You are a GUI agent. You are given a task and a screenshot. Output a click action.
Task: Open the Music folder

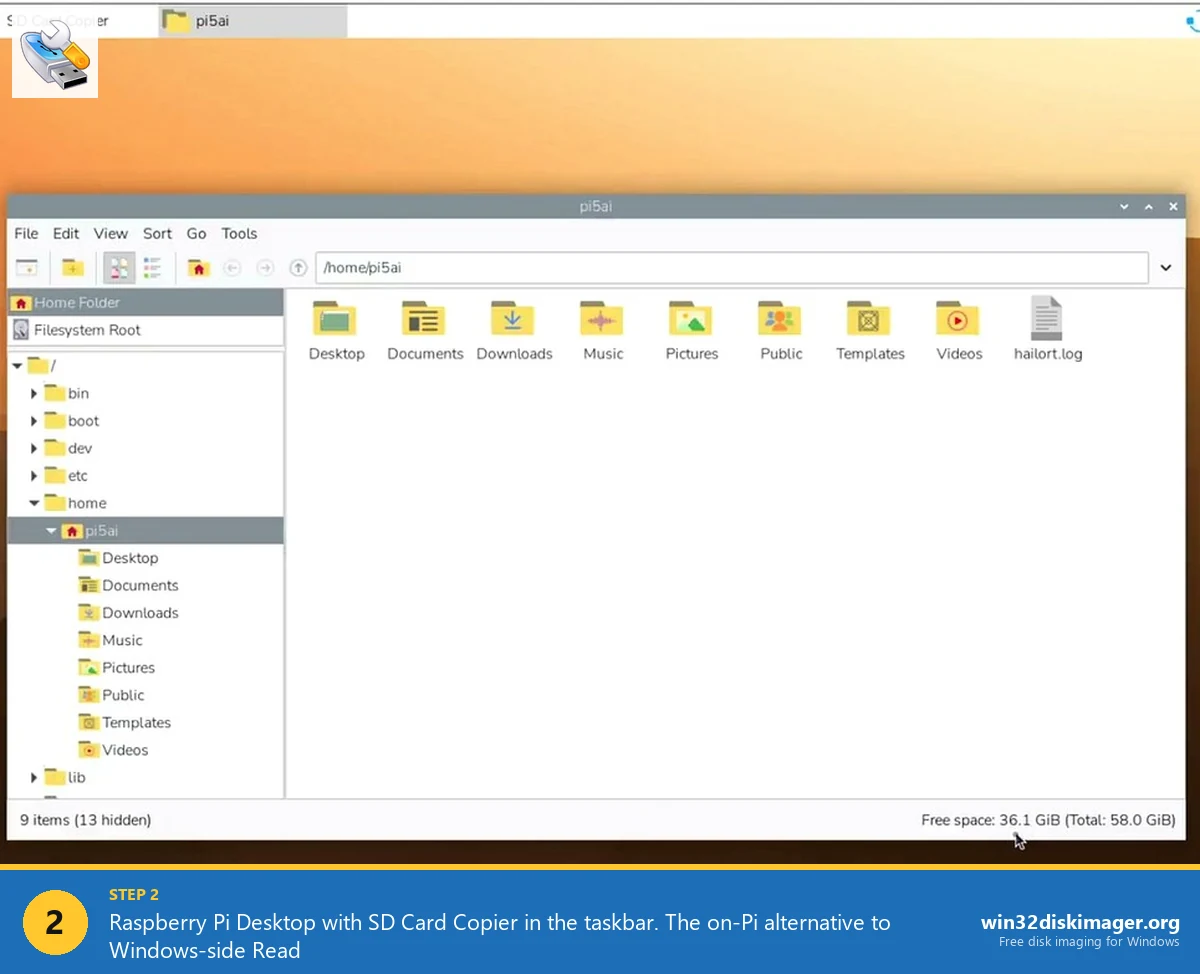602,320
